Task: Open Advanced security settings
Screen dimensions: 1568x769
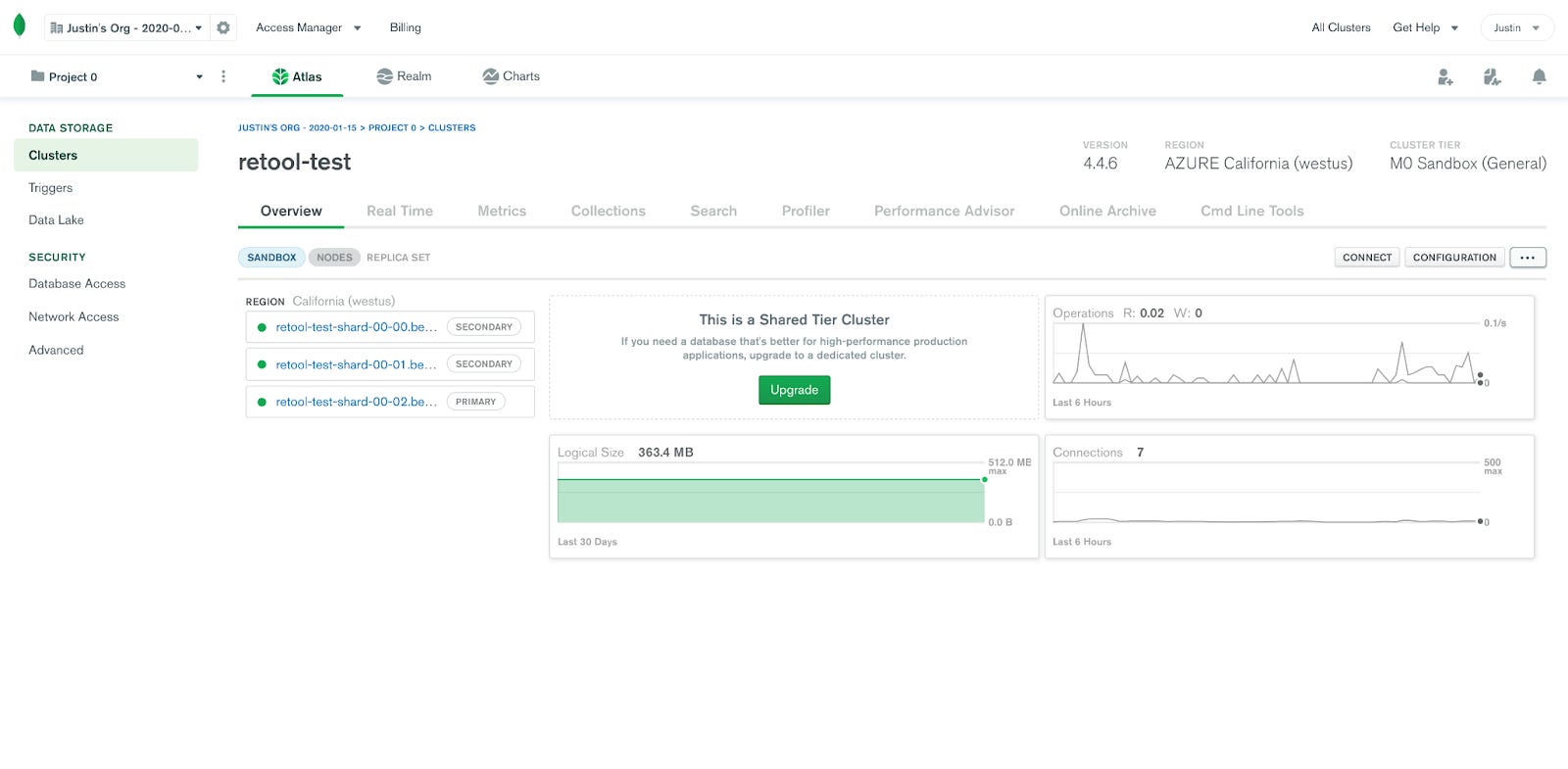Action: click(x=56, y=350)
